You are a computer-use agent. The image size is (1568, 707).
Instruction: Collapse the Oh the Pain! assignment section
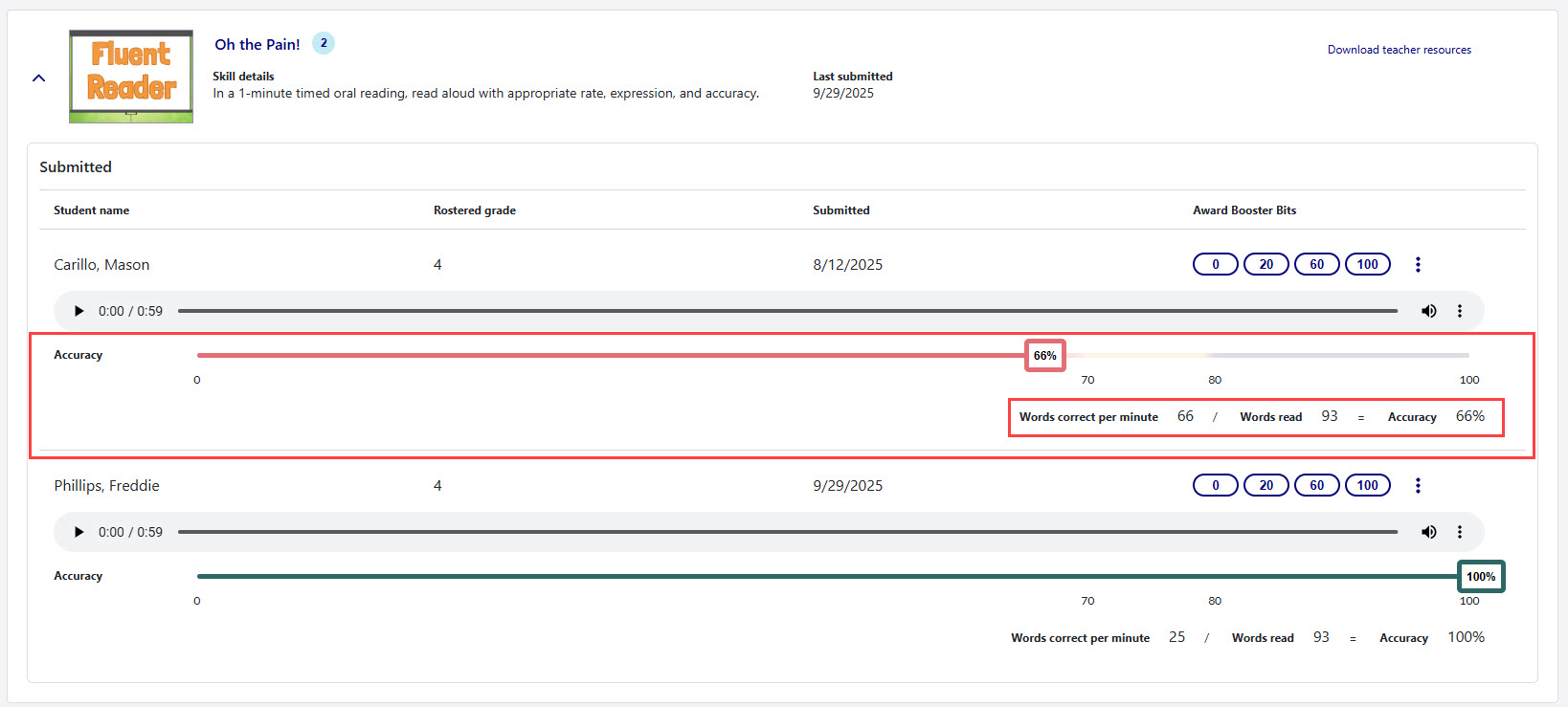(39, 78)
